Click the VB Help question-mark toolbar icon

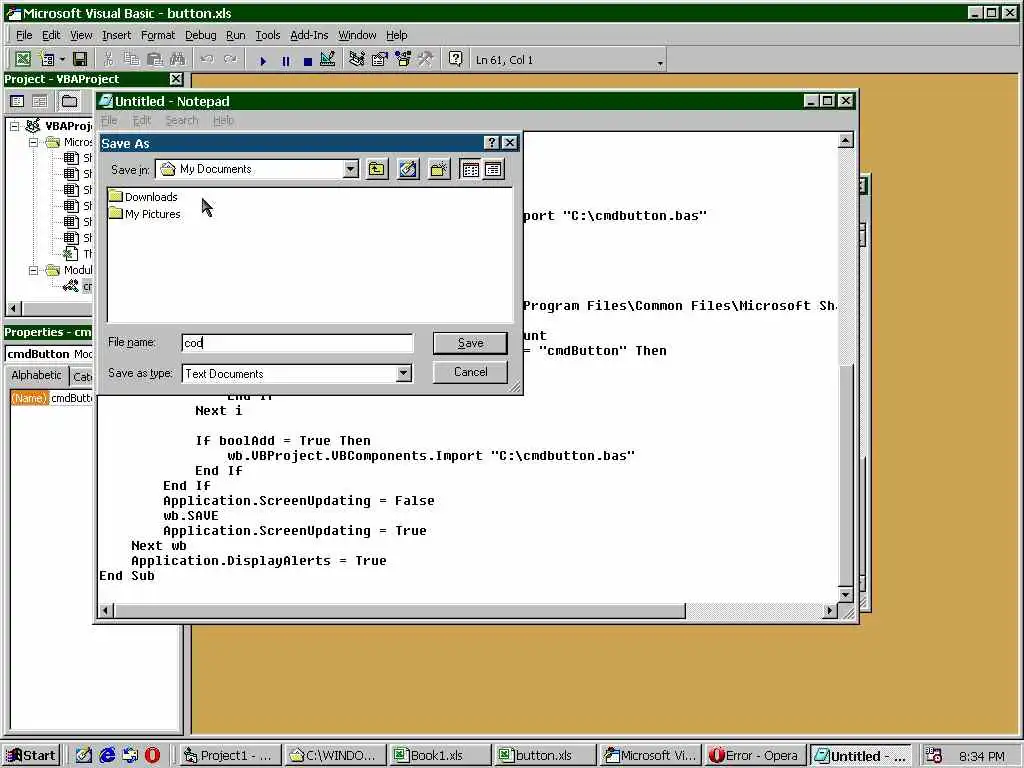coord(455,59)
